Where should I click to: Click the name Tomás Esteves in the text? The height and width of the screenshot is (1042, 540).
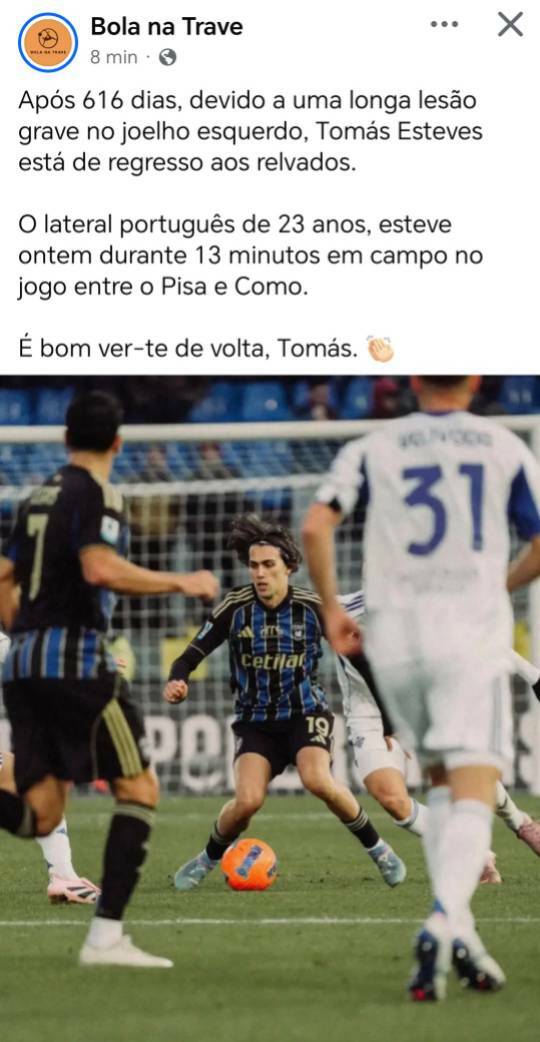click(x=399, y=132)
